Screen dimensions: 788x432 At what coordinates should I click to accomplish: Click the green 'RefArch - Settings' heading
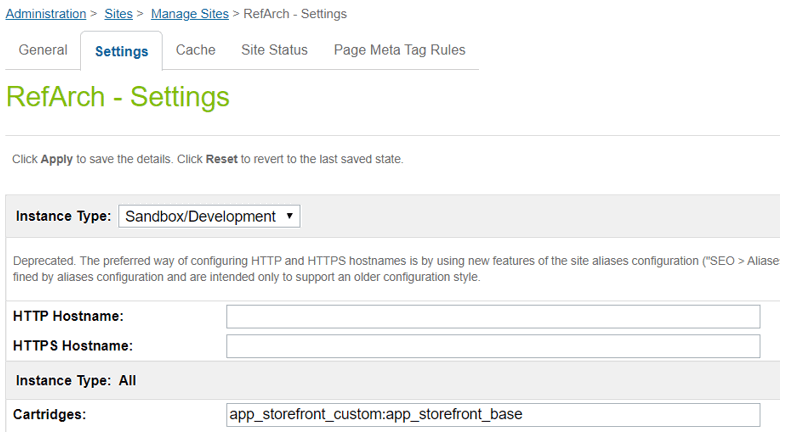[118, 96]
